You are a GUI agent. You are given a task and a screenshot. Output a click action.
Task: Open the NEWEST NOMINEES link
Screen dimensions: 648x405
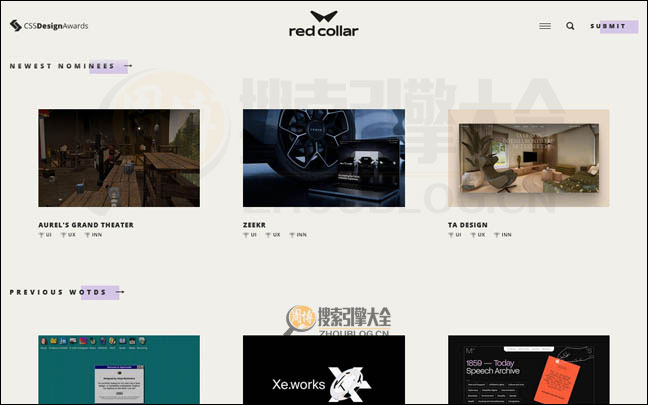[x=62, y=66]
